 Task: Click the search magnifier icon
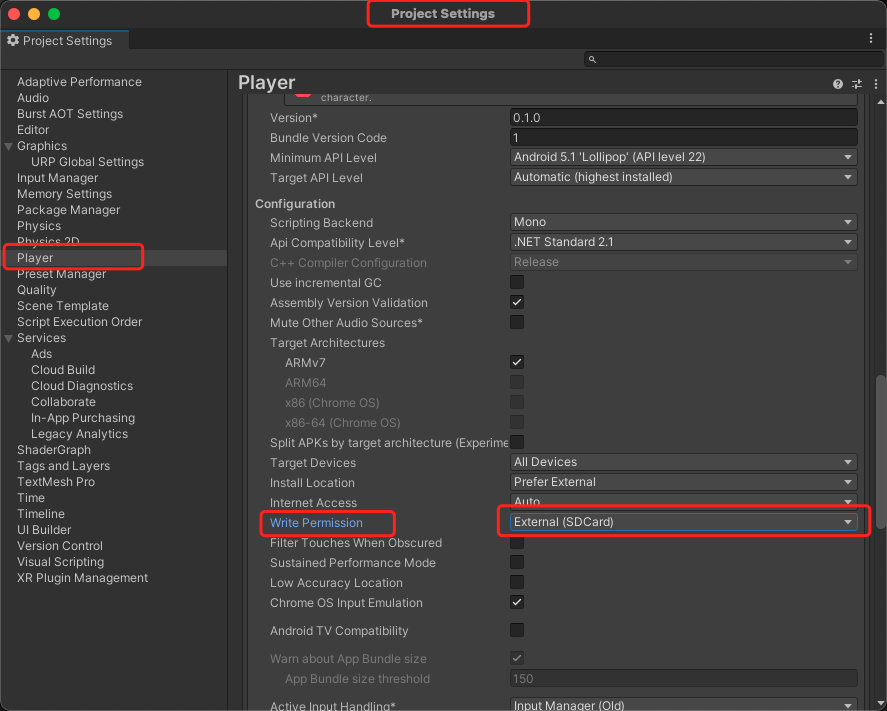coord(593,60)
